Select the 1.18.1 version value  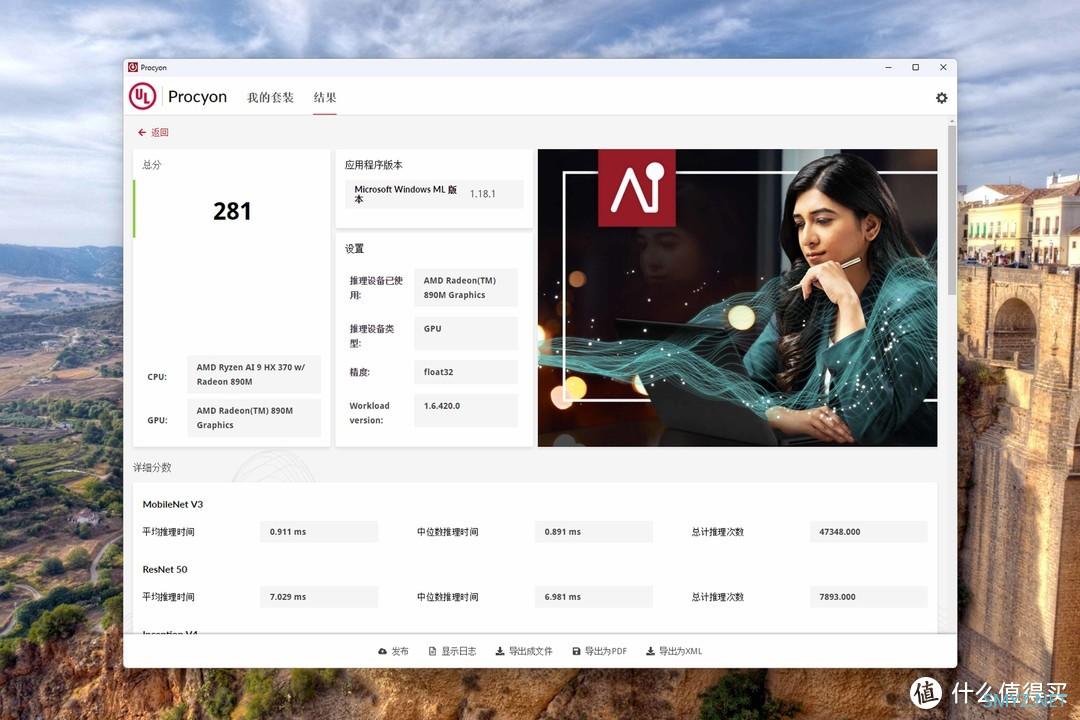[x=483, y=194]
